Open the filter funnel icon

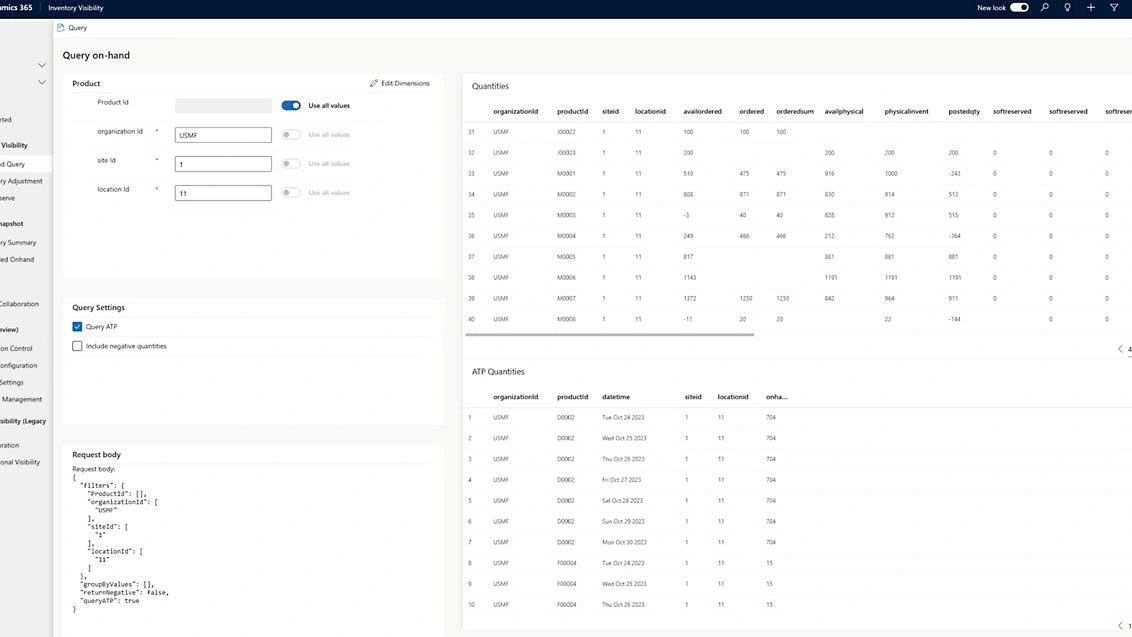(1114, 8)
